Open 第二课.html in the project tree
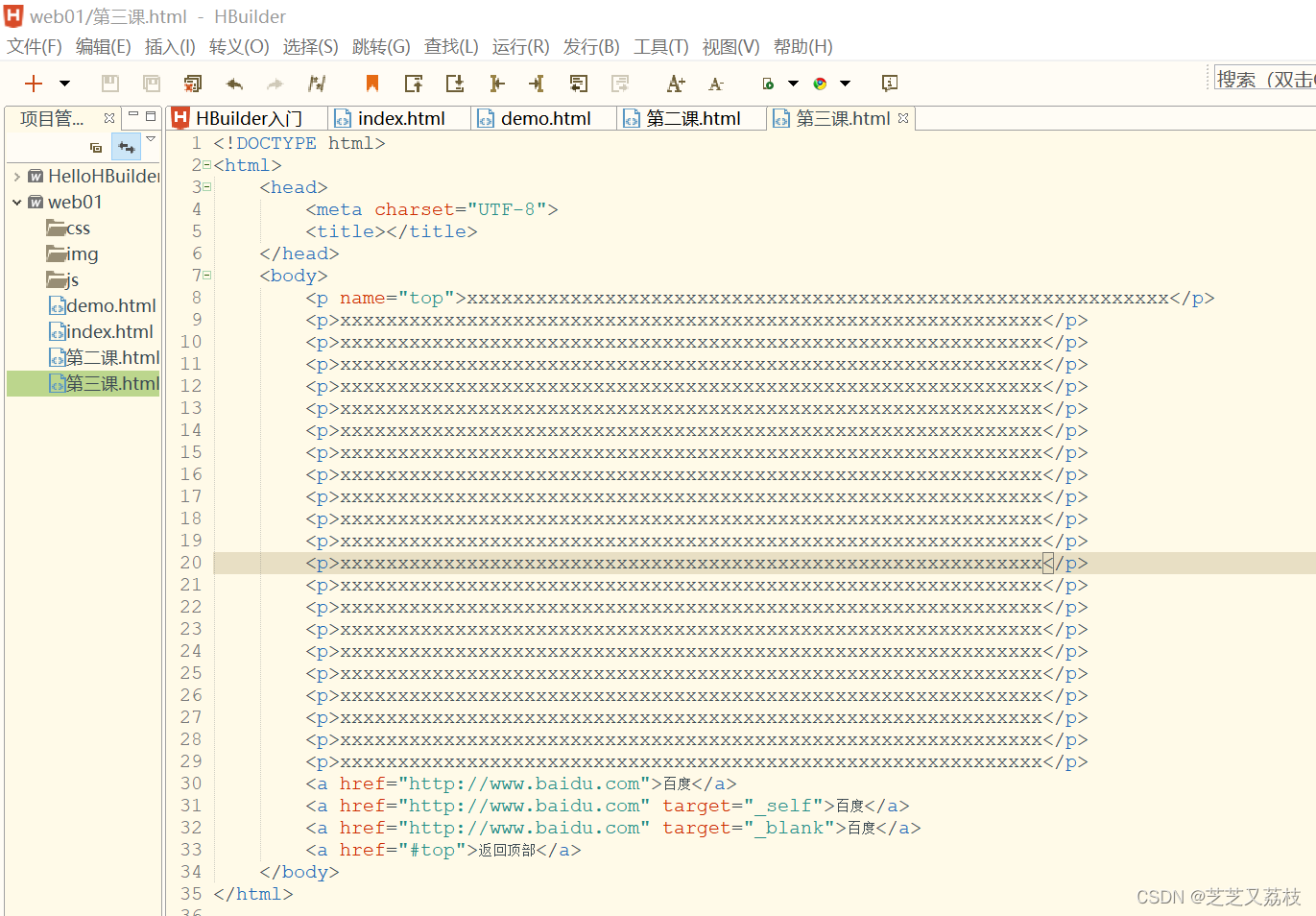This screenshot has height=916, width=1316. [105, 358]
